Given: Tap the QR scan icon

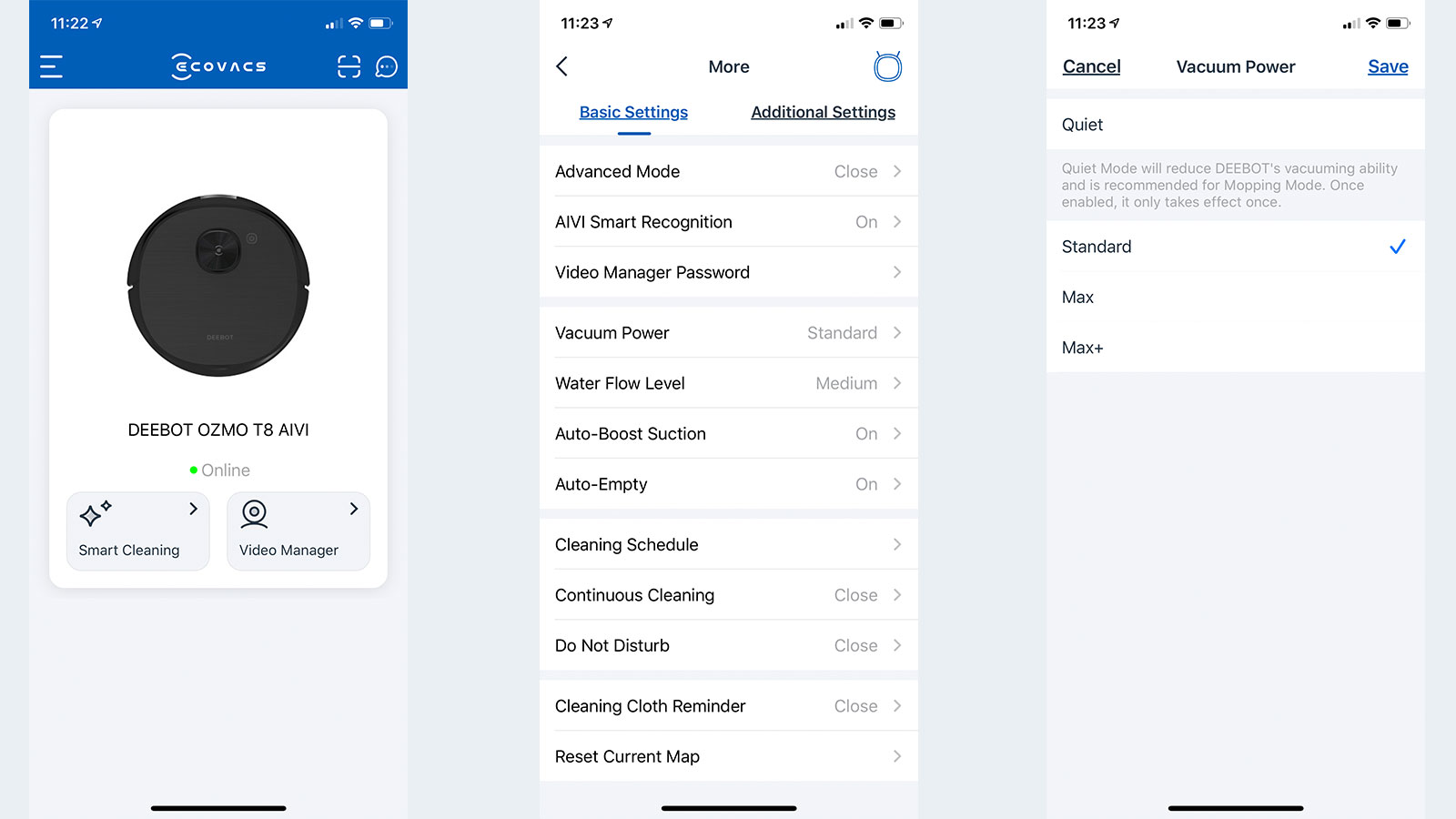Looking at the screenshot, I should (x=349, y=66).
